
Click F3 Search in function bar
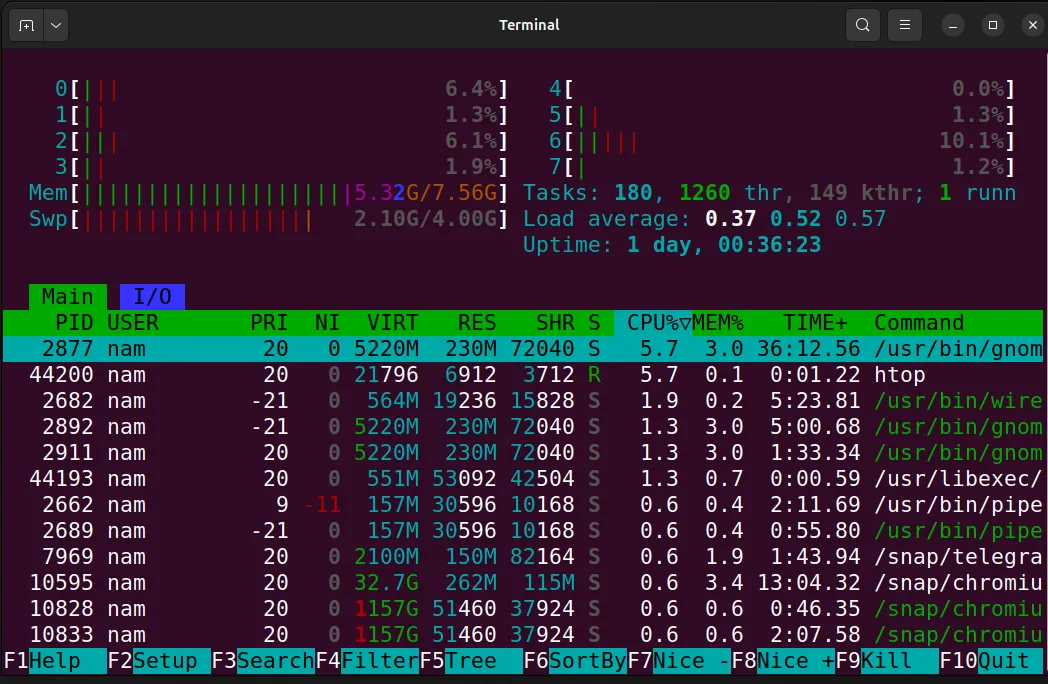263,661
